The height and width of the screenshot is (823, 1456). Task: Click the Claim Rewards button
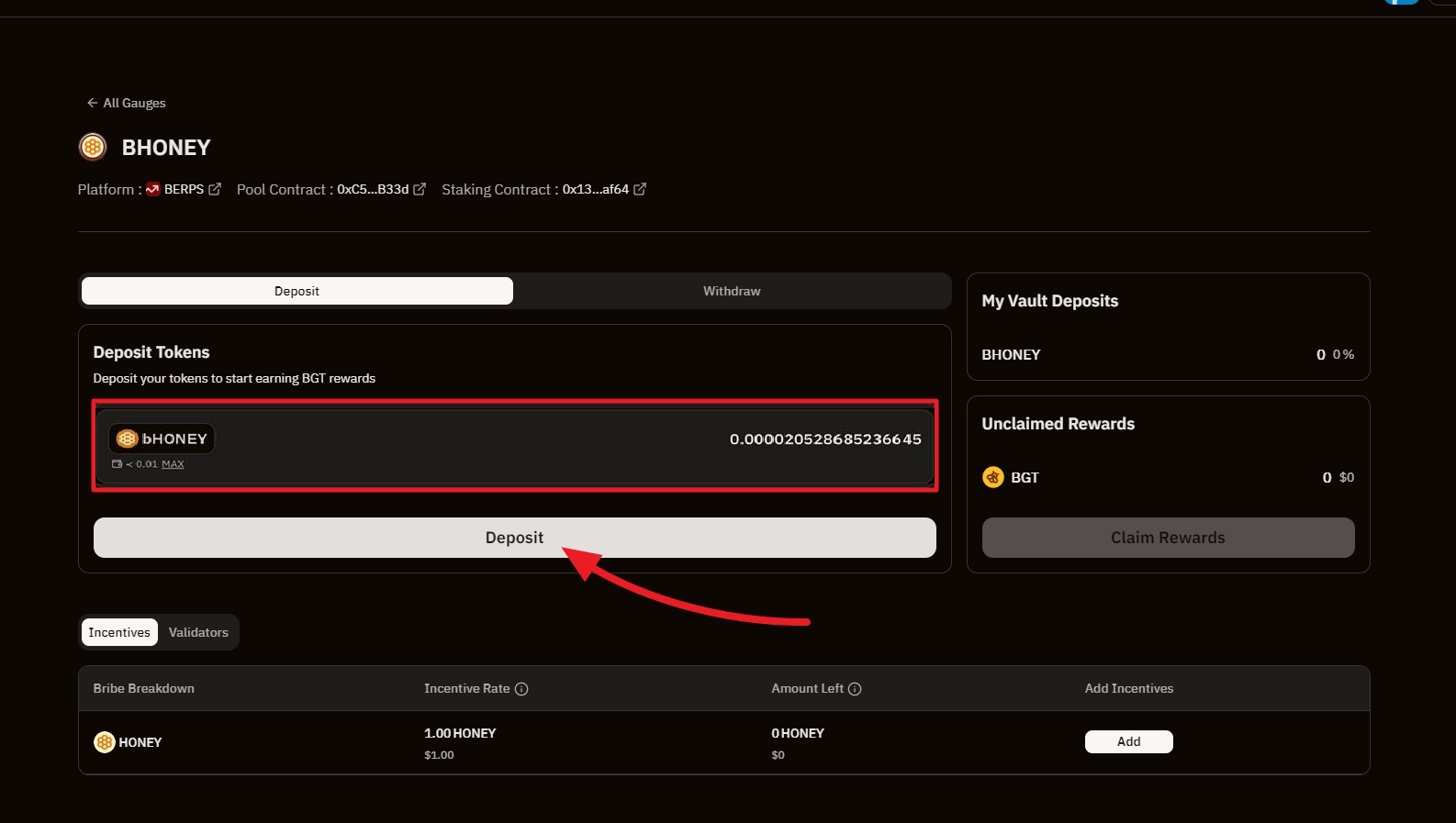click(1168, 538)
